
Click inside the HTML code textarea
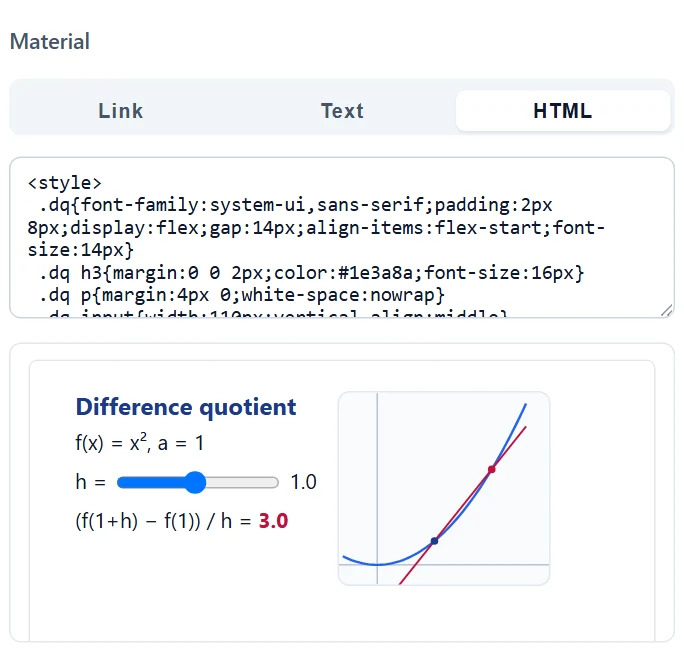click(342, 237)
